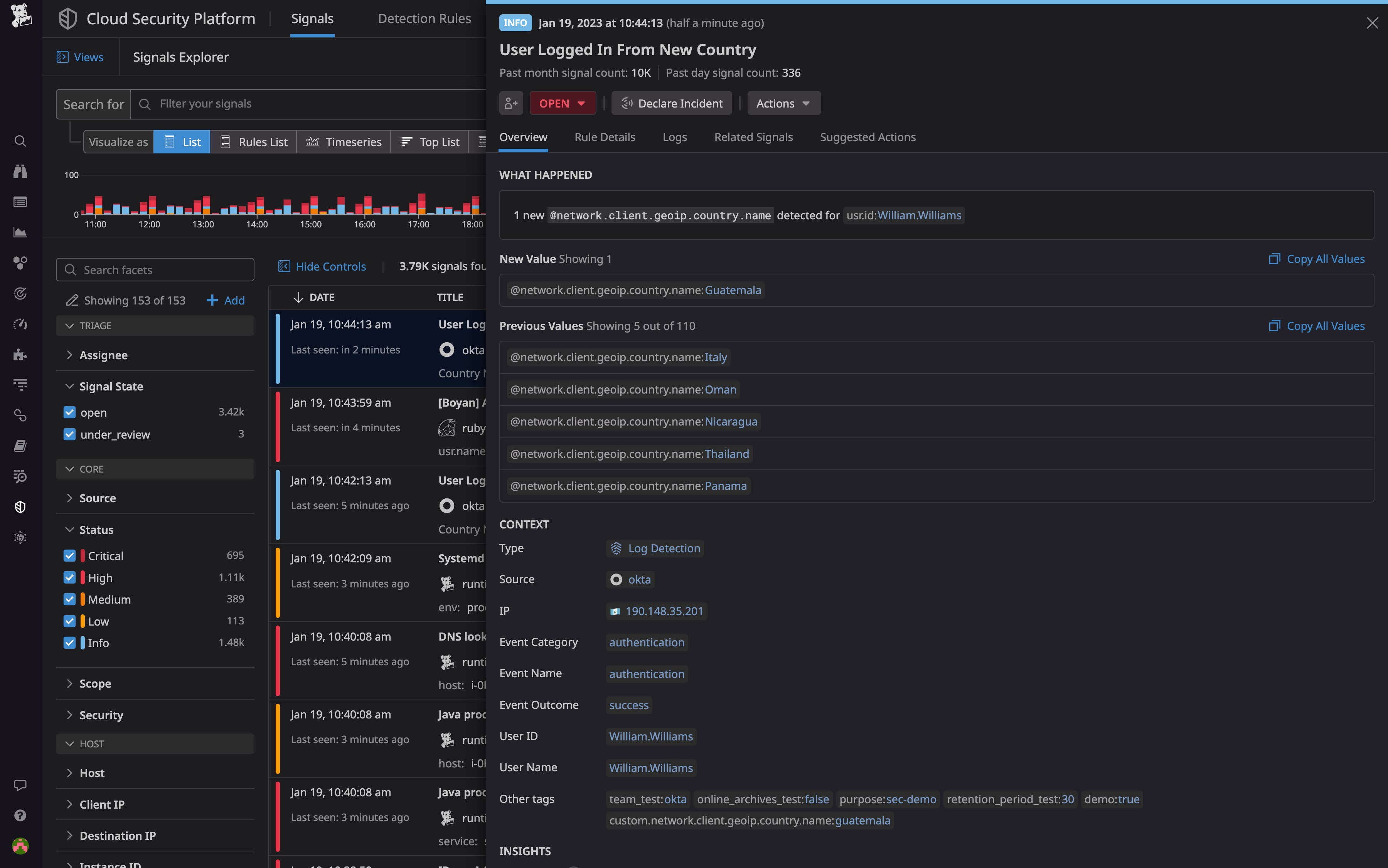Open help question mark icon
This screenshot has width=1388, height=868.
click(20, 815)
